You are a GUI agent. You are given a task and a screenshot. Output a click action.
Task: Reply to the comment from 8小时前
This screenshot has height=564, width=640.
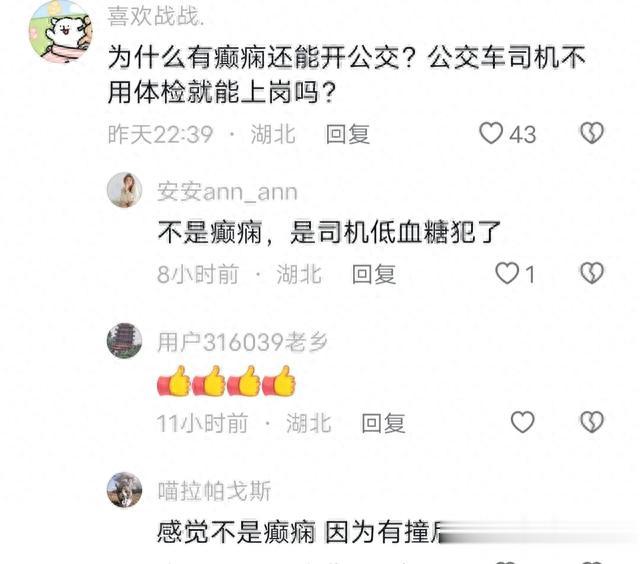click(x=374, y=274)
